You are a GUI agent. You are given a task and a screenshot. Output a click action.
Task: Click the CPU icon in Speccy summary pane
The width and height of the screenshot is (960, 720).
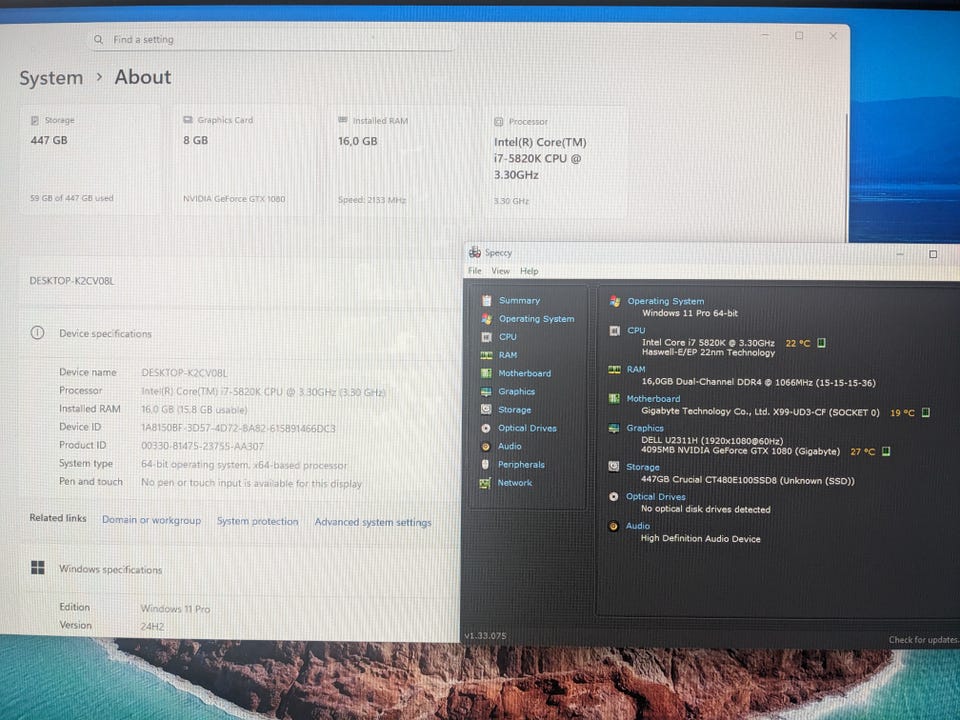pos(615,331)
